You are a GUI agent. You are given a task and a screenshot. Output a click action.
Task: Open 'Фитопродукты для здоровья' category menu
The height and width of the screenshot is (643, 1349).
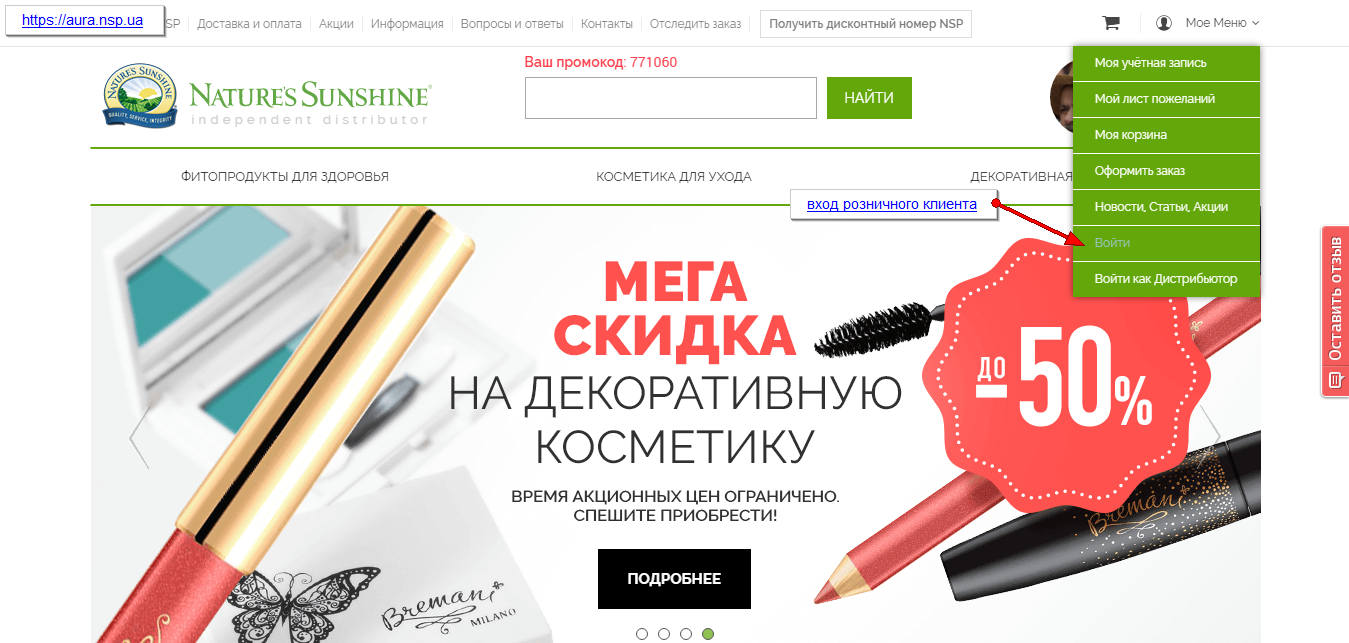coord(285,177)
